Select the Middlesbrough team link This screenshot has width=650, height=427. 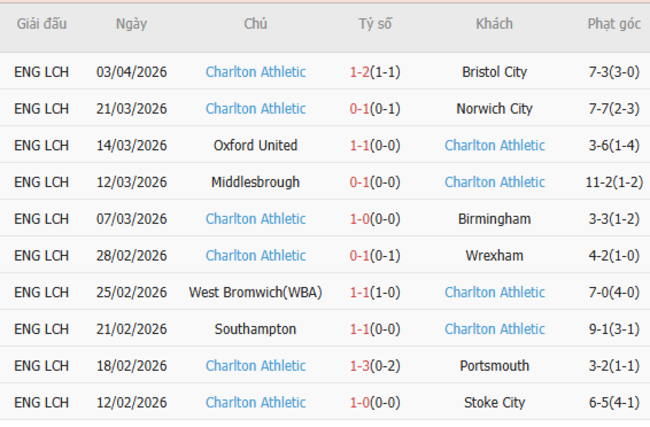255,182
